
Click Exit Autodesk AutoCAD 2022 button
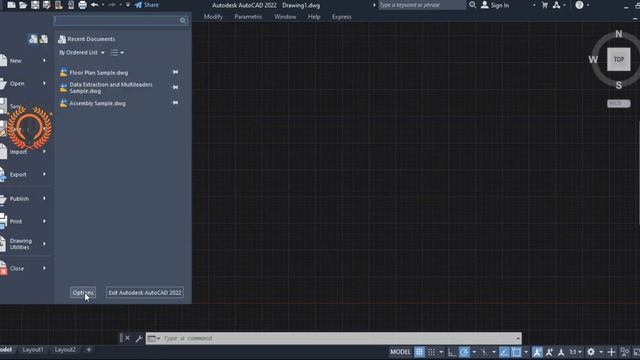[145, 293]
